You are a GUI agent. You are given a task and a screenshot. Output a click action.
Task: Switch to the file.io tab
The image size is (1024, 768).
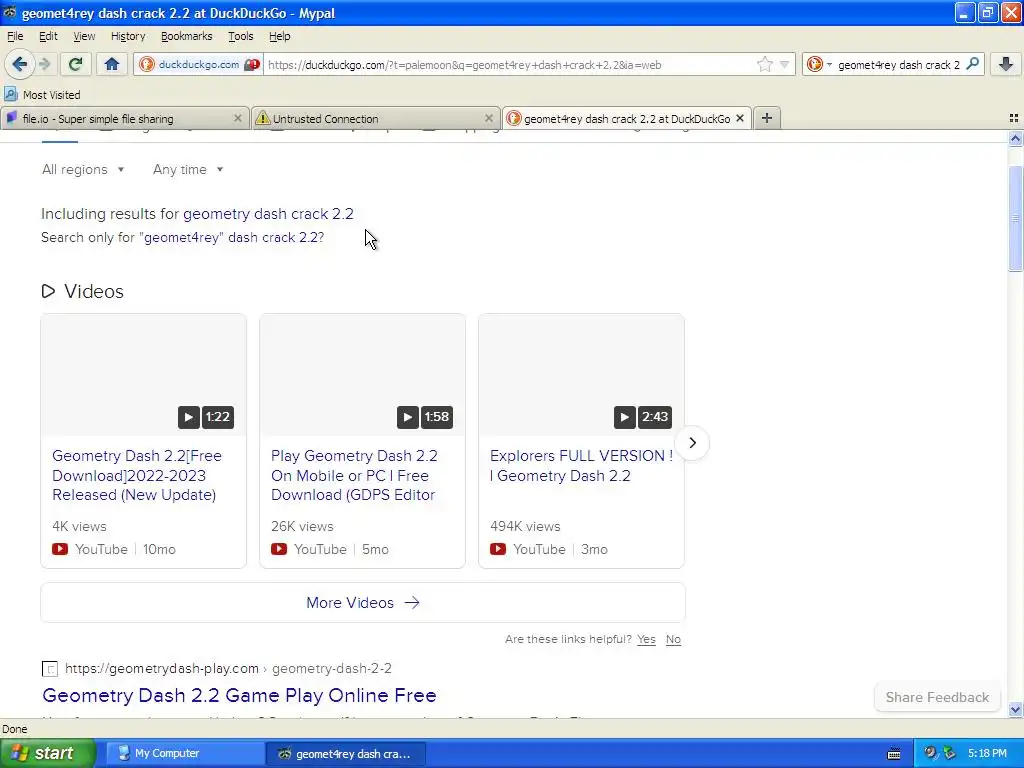(x=124, y=118)
